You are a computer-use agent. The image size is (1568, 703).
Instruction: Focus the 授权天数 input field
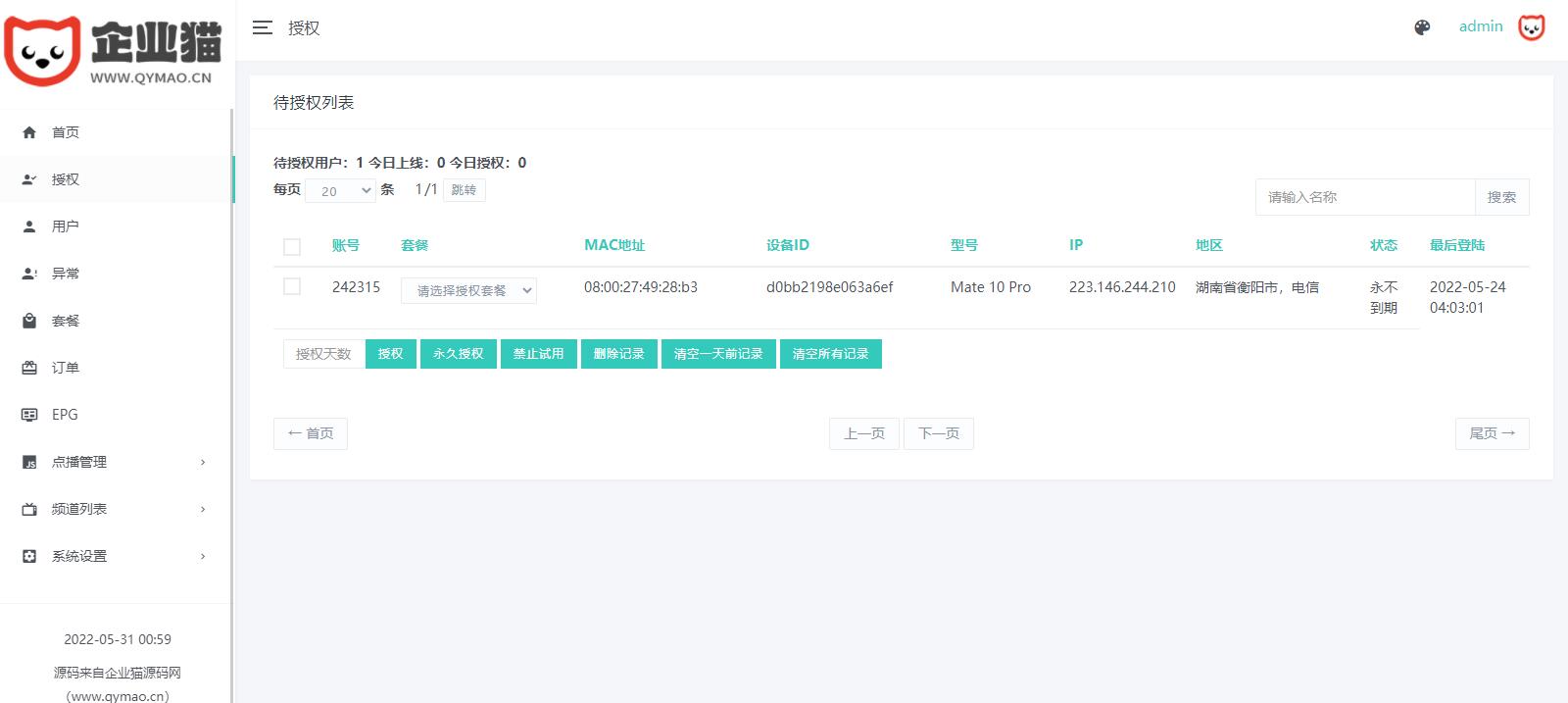pyautogui.click(x=323, y=354)
